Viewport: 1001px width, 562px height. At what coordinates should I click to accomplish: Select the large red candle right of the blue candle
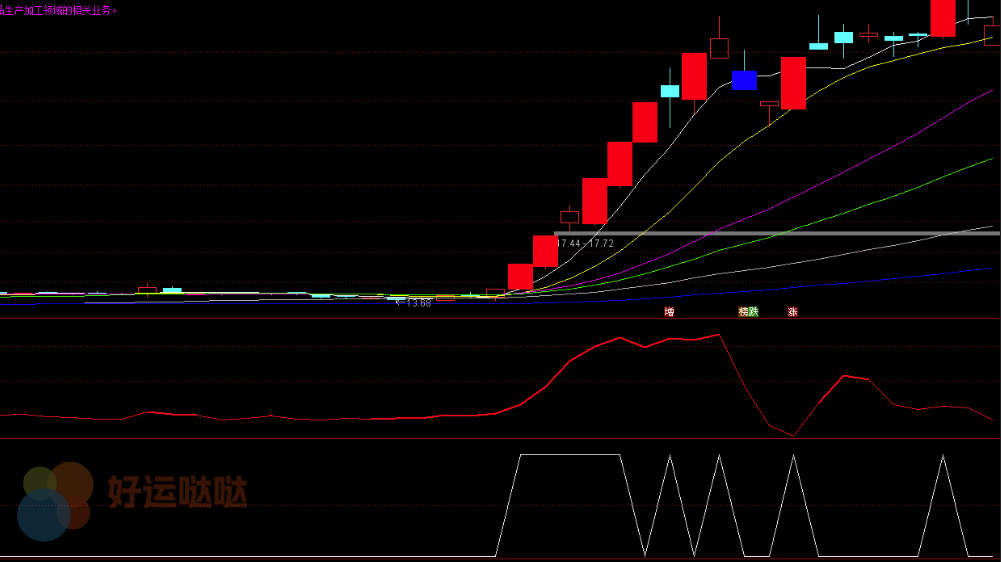(793, 83)
